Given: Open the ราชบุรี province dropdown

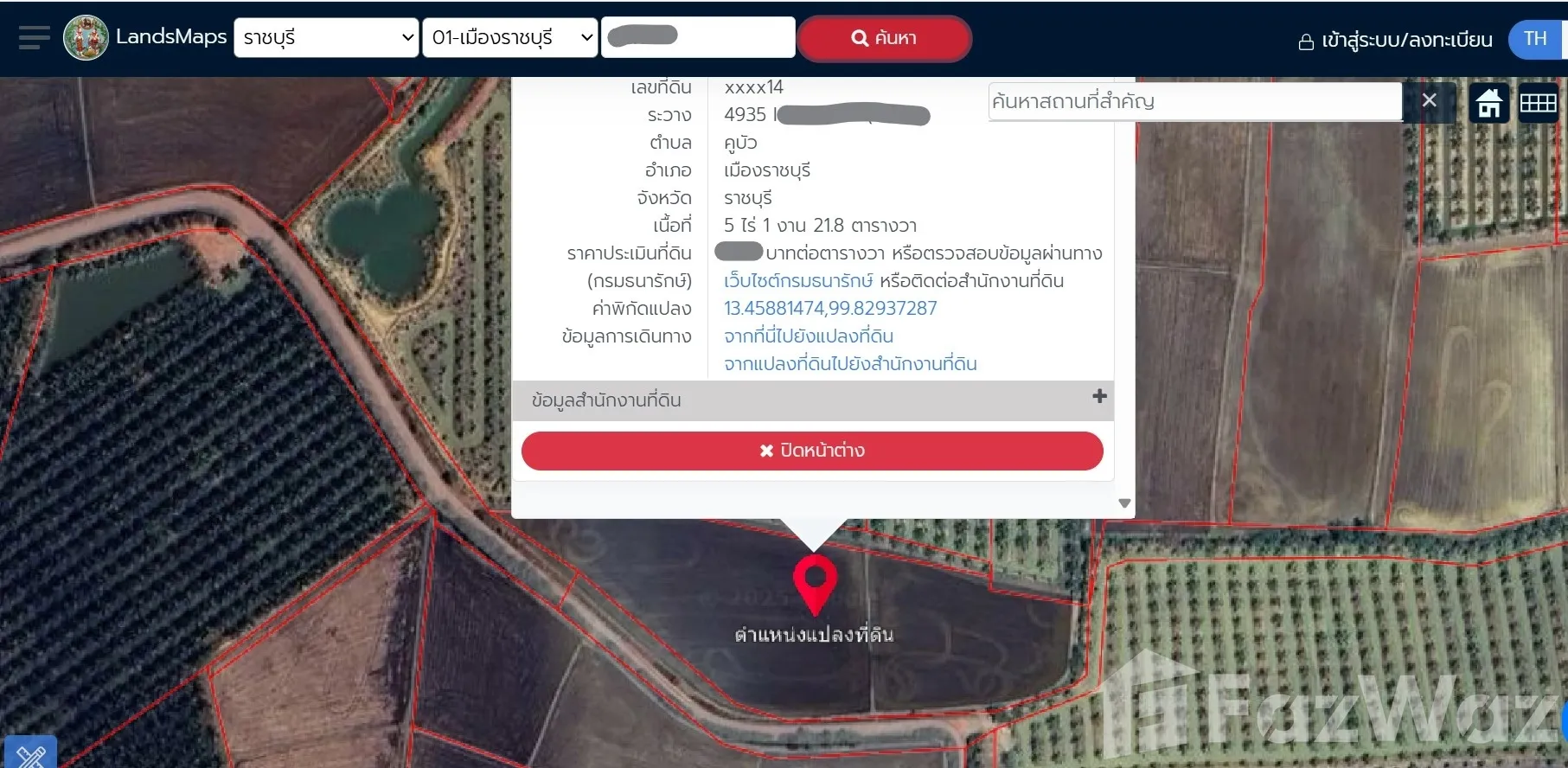Looking at the screenshot, I should [327, 38].
